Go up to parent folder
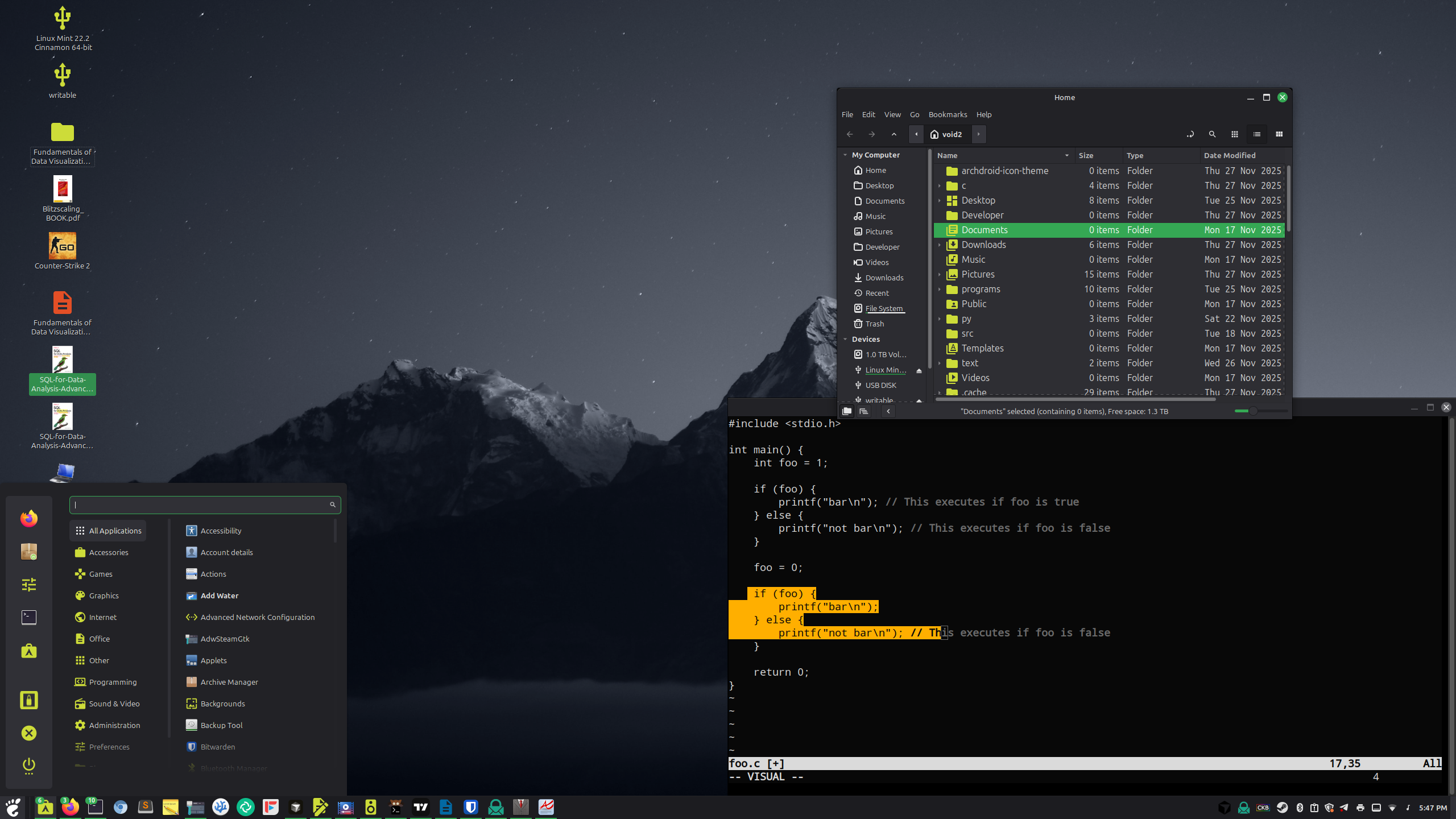 click(894, 134)
